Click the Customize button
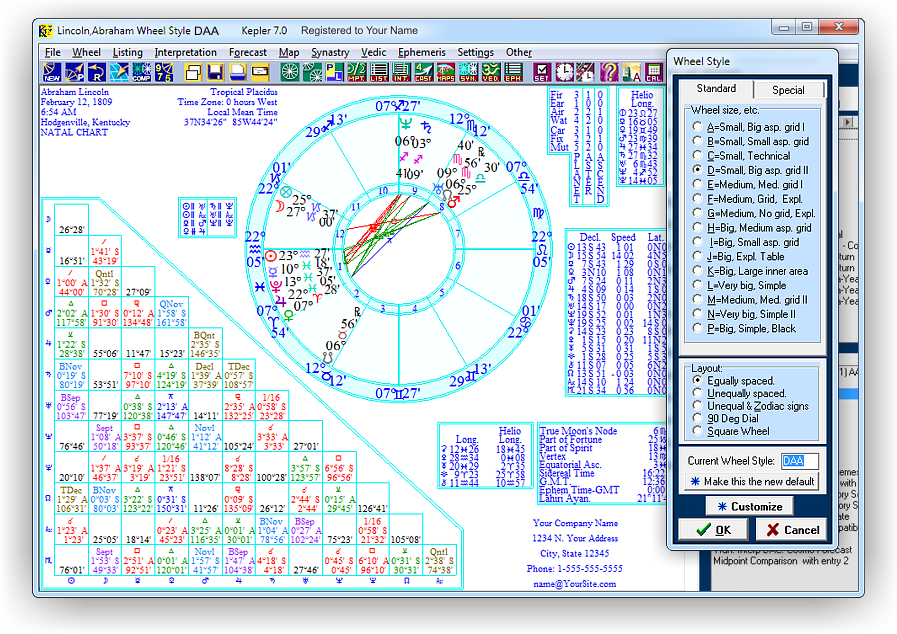 pyautogui.click(x=749, y=506)
